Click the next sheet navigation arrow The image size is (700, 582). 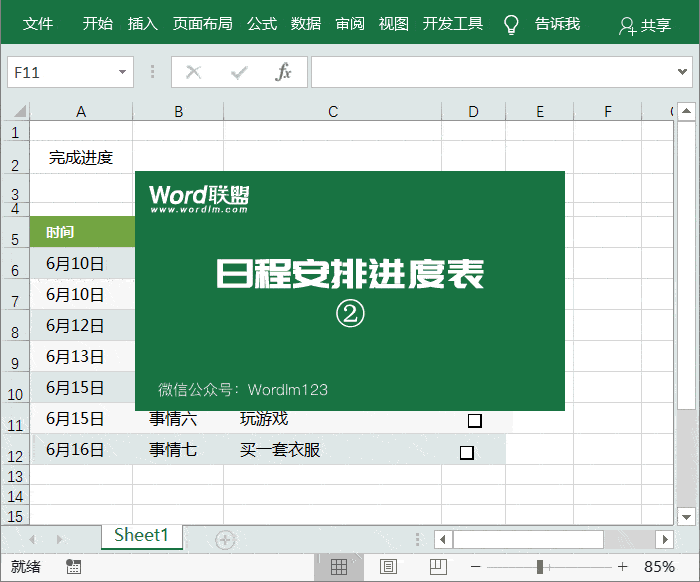(x=59, y=540)
